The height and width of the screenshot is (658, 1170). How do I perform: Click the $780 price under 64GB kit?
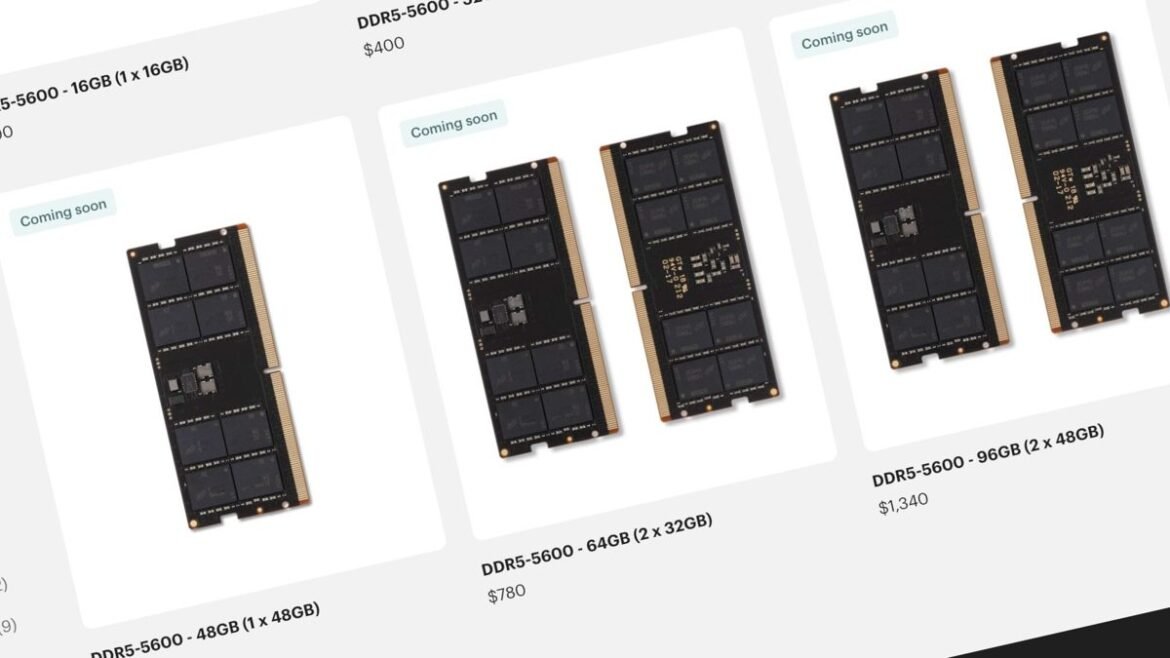click(x=507, y=595)
